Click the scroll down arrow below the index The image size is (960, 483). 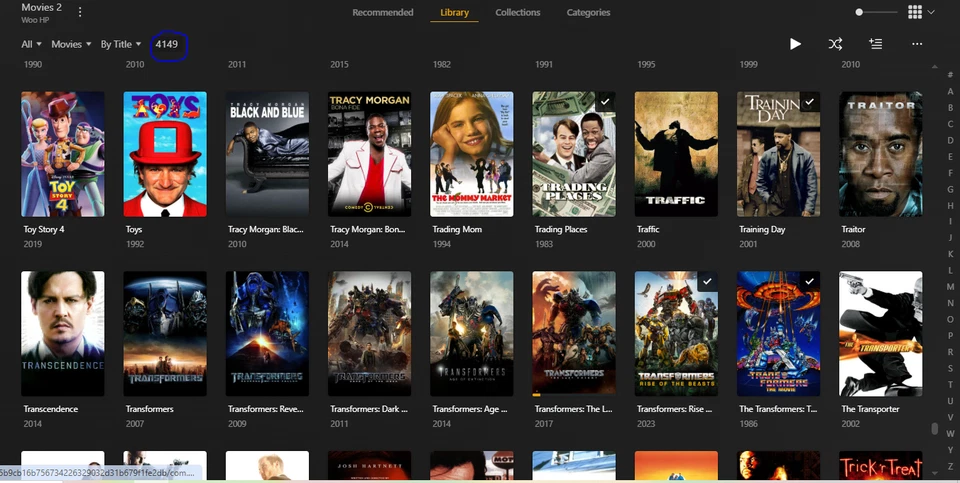coord(934,473)
